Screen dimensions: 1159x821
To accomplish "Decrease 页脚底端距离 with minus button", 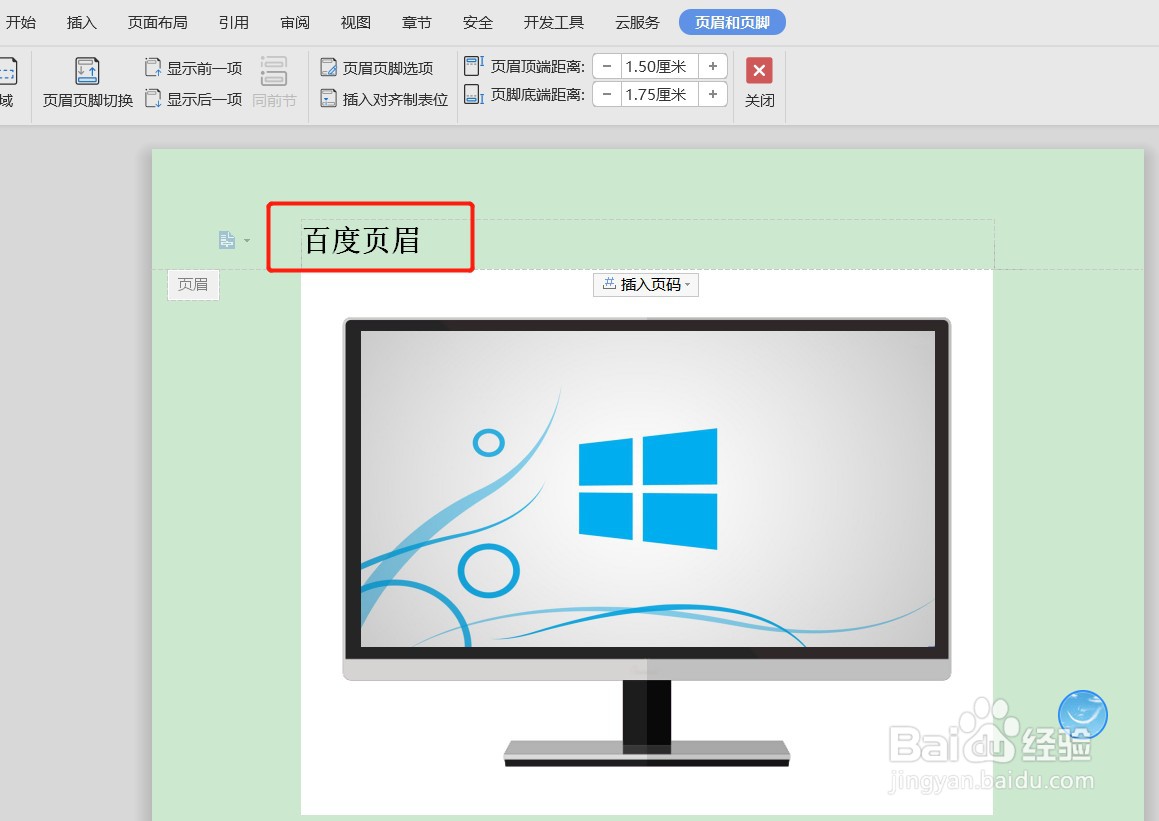I will pos(607,95).
